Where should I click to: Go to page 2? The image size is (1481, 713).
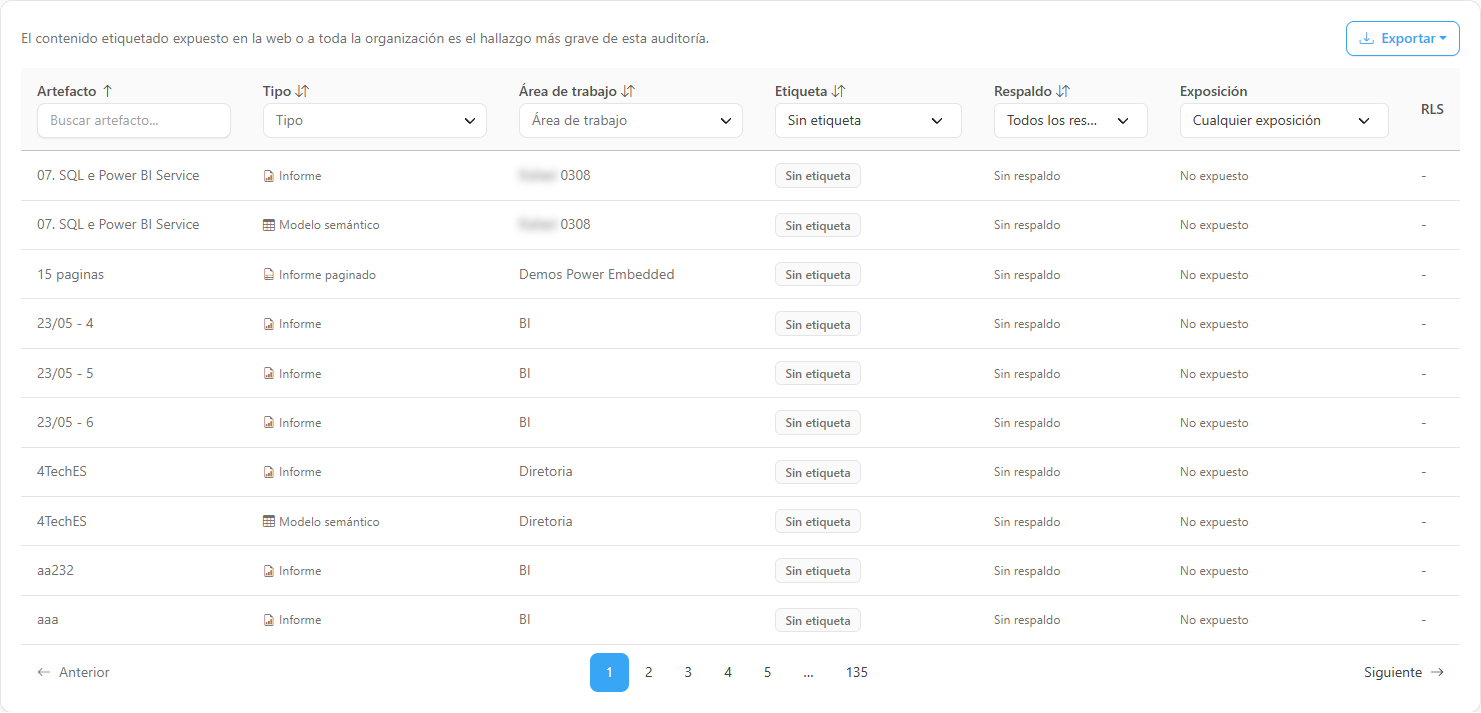pos(649,673)
